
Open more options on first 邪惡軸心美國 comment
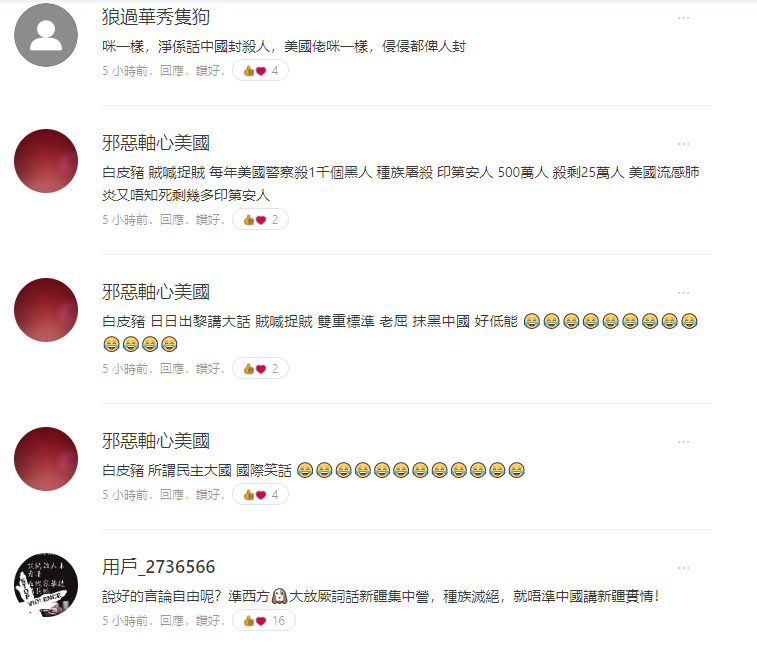click(683, 144)
